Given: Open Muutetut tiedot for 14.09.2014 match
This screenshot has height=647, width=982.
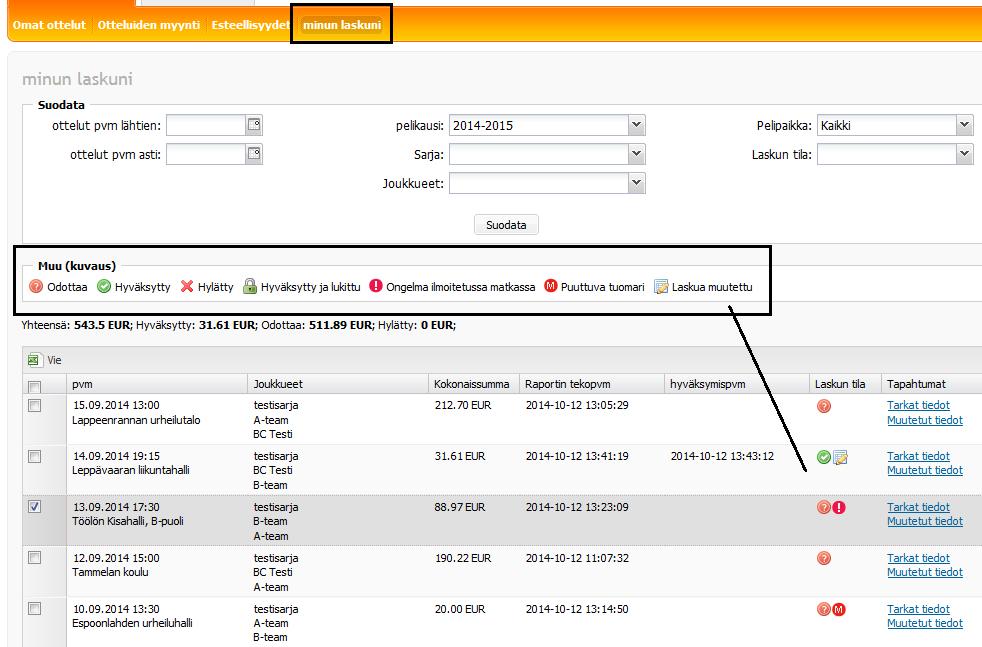Looking at the screenshot, I should (924, 470).
